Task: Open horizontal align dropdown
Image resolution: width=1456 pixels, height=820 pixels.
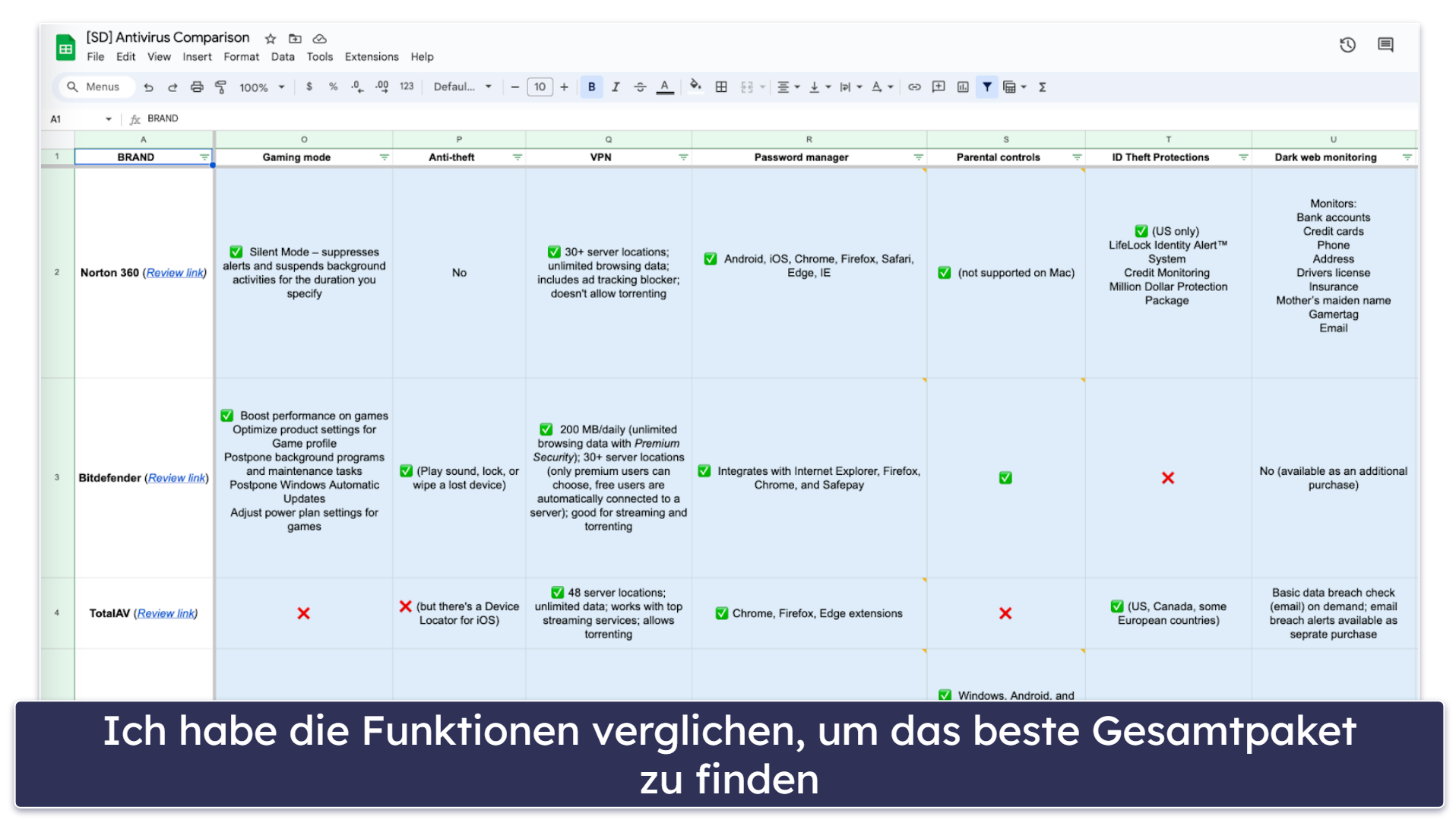Action: point(788,87)
